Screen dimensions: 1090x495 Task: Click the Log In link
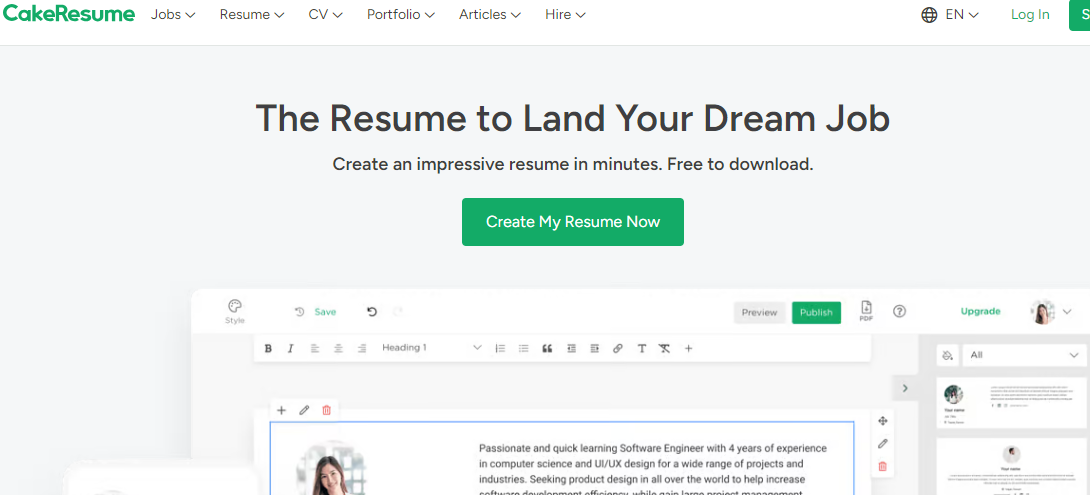1030,15
